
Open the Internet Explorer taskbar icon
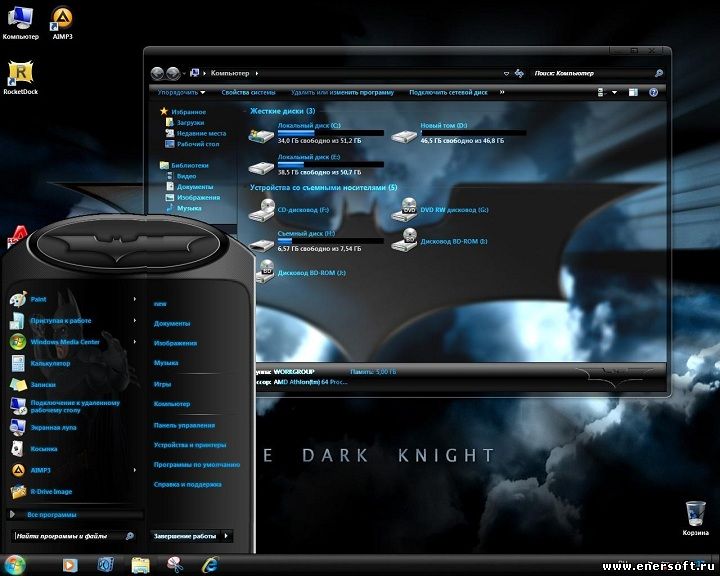210,565
